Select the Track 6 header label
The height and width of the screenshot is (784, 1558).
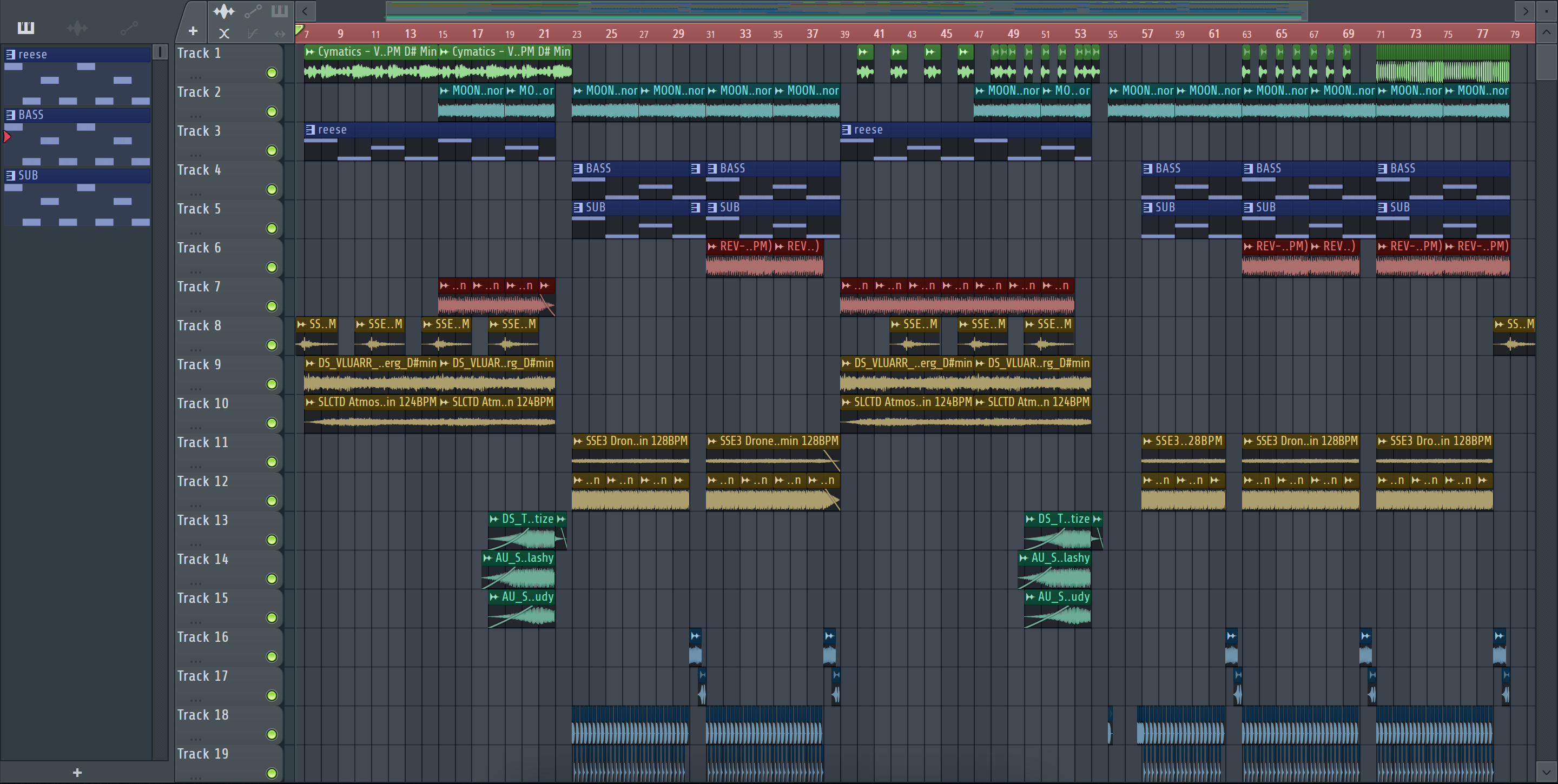click(199, 248)
